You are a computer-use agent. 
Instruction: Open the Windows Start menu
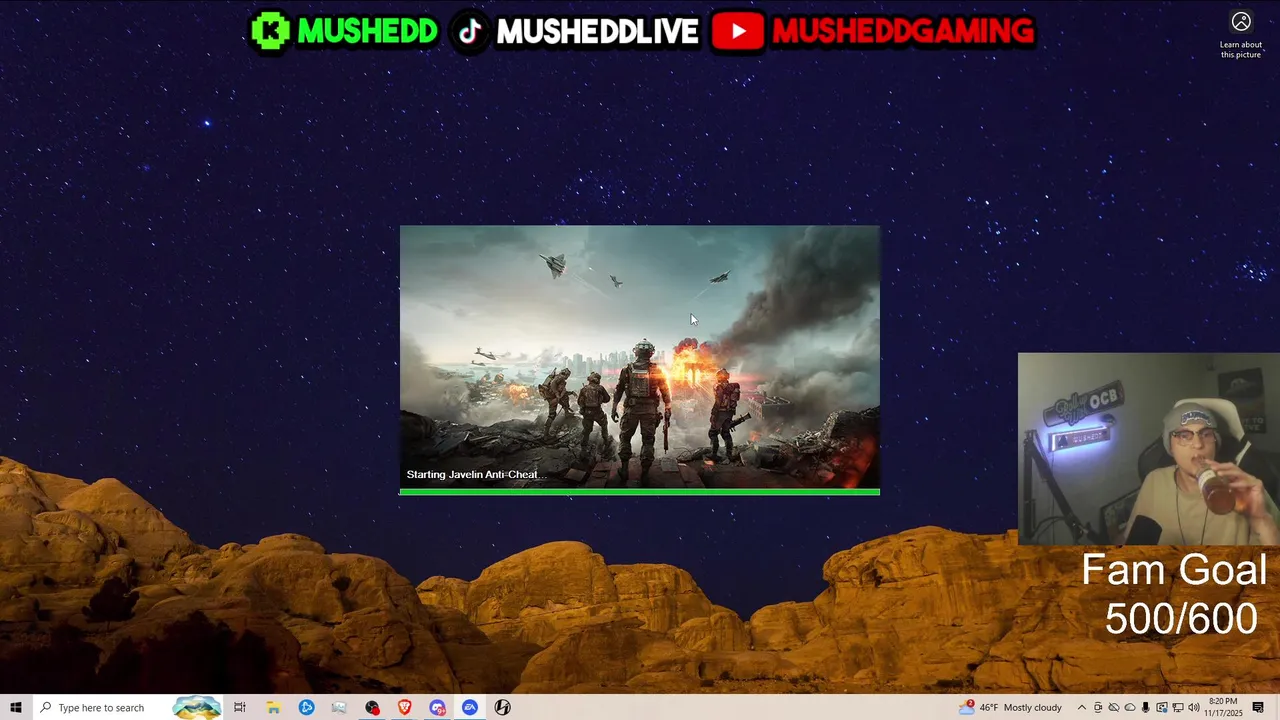tap(15, 707)
